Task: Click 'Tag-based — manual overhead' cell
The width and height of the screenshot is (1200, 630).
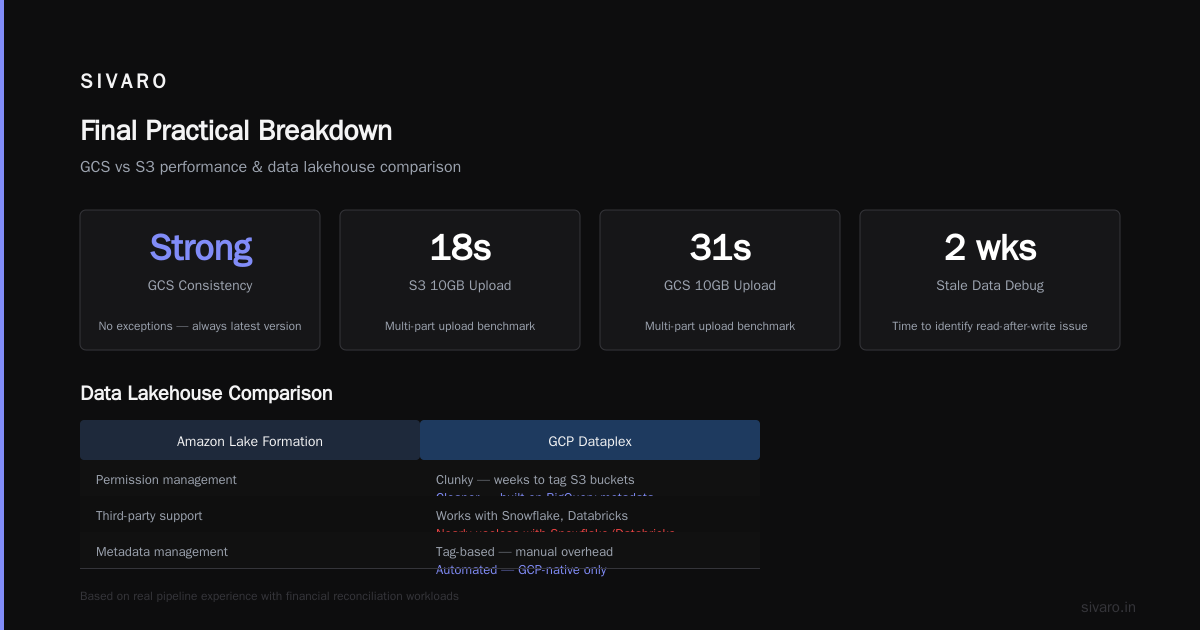Action: 524,552
